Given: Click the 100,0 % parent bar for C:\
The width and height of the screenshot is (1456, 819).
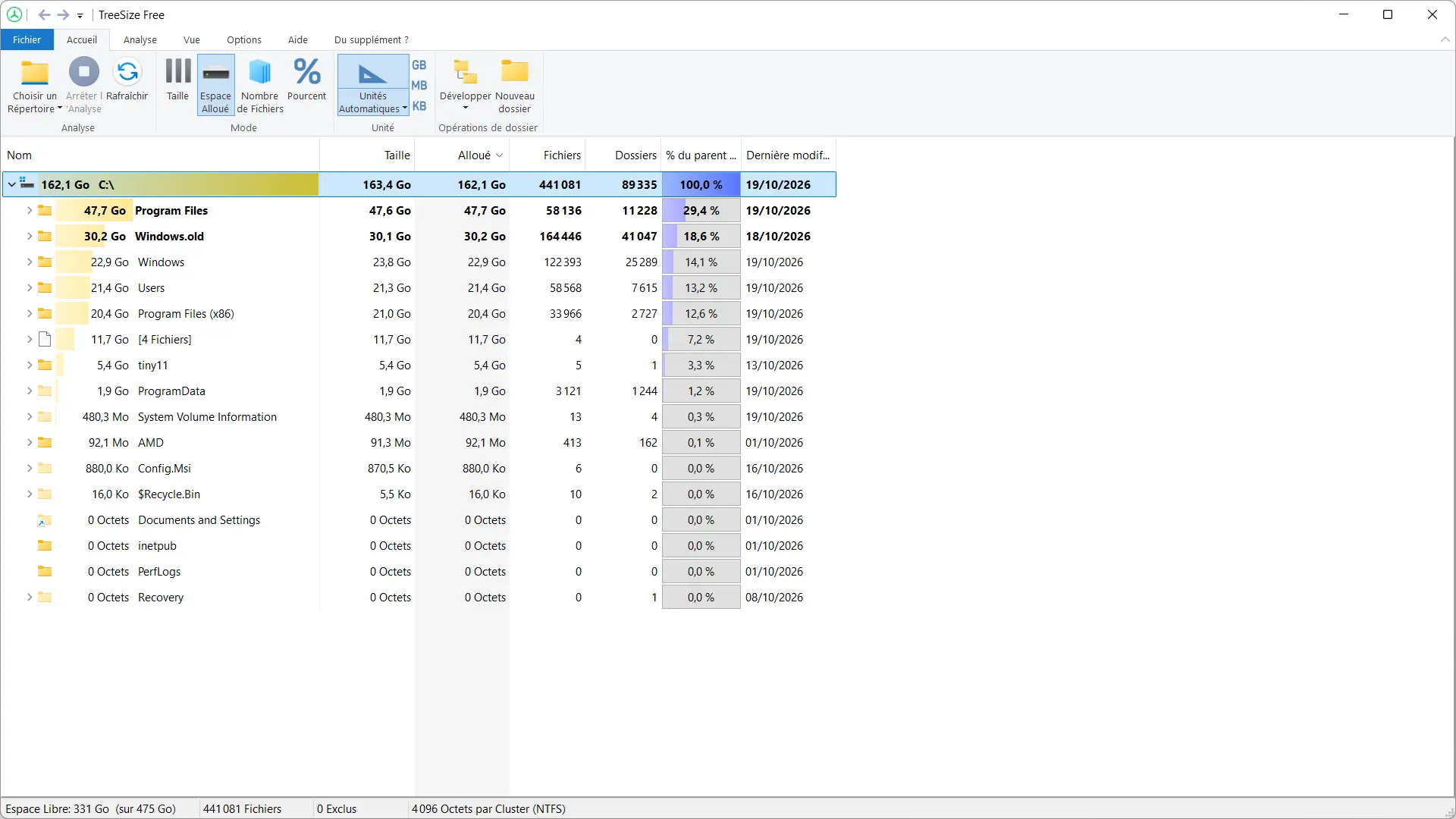Looking at the screenshot, I should pos(701,184).
